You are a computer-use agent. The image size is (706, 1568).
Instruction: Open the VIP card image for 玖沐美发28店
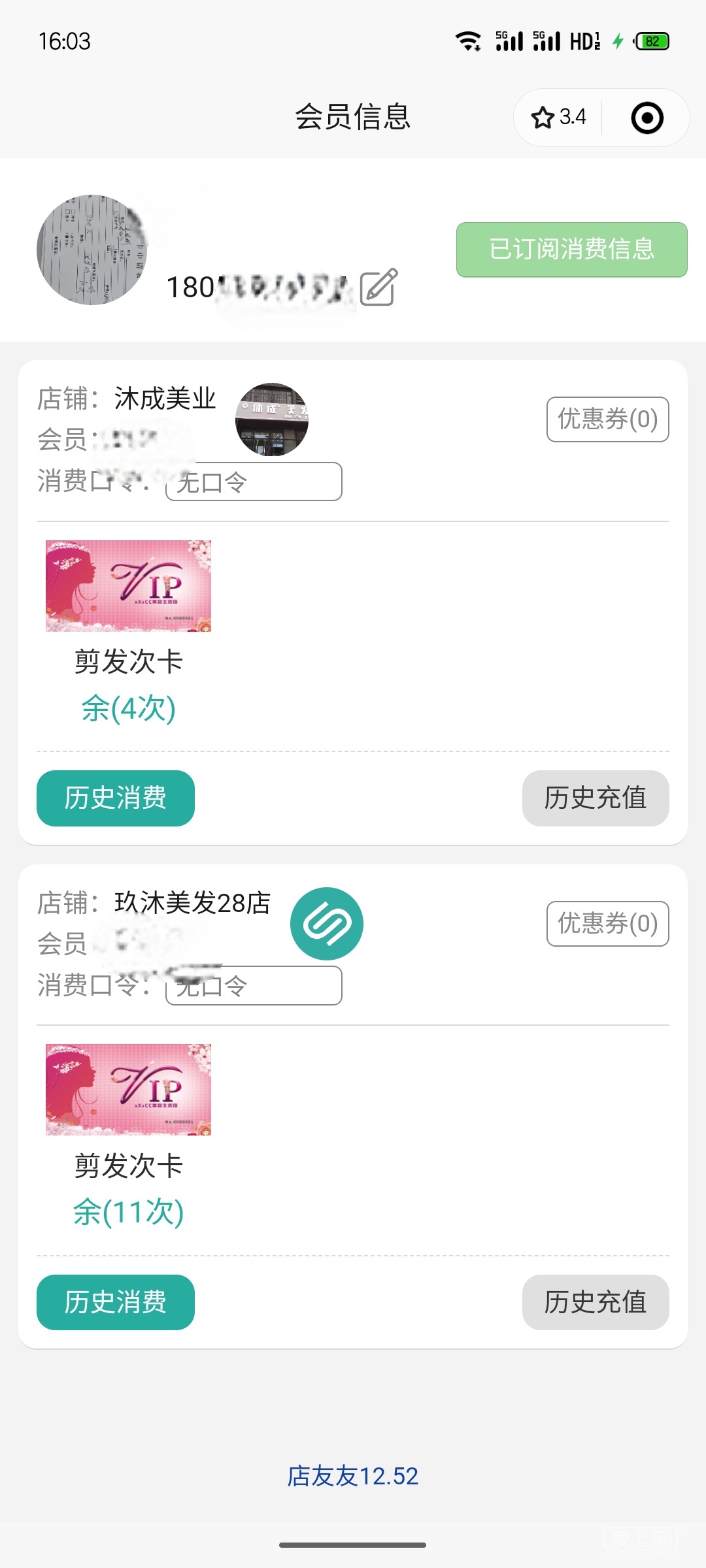pos(128,1090)
